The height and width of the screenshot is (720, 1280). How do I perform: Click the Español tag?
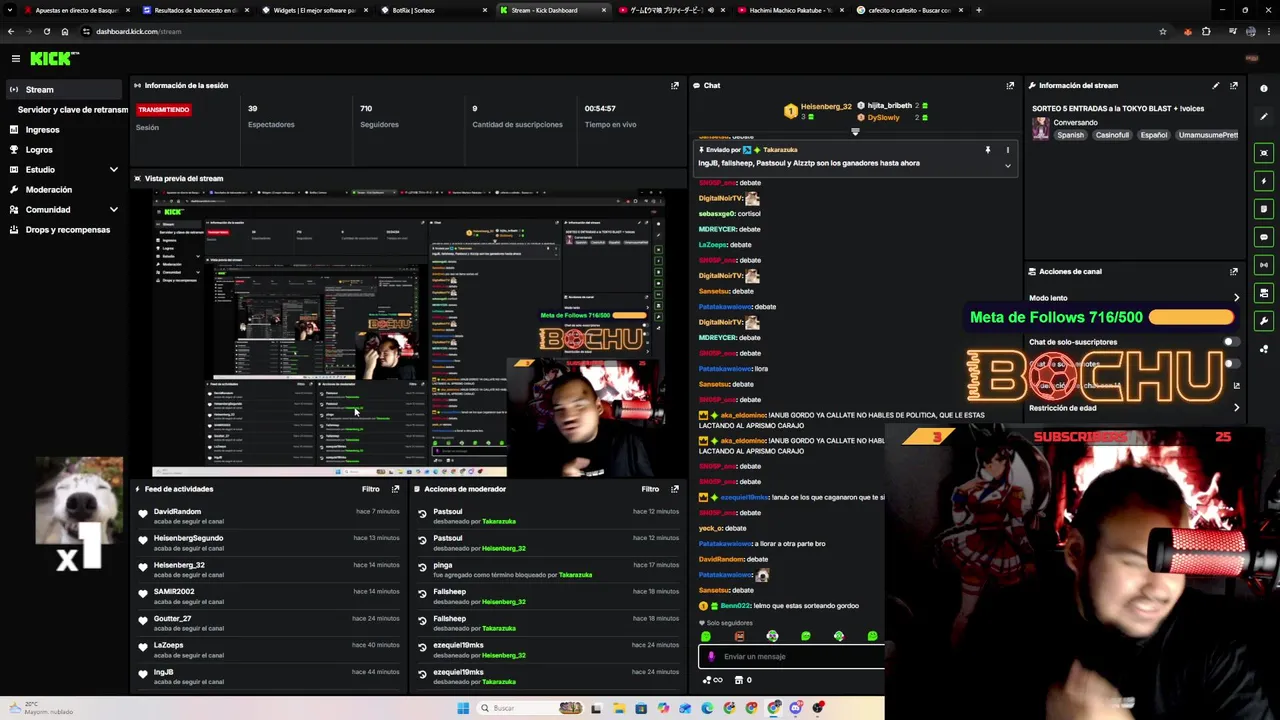coord(1154,135)
